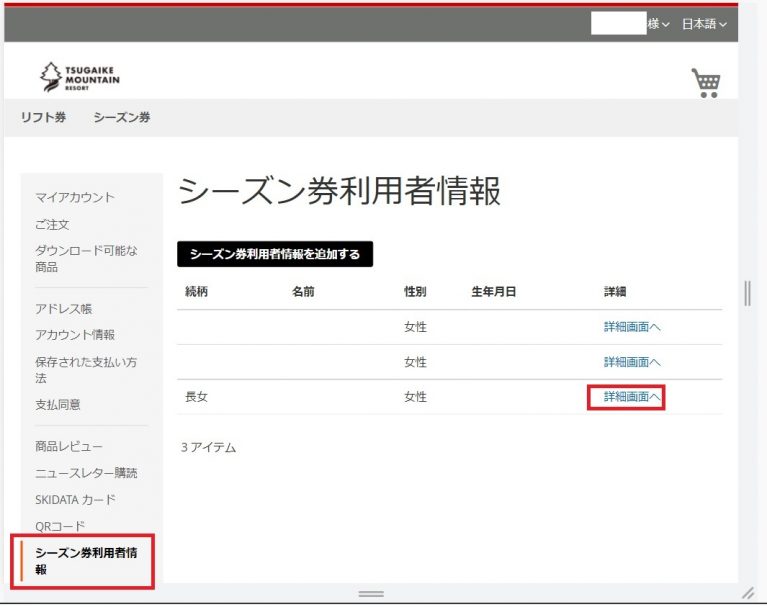767x607 pixels.
Task: Select ダウンロード可能な商品 sidebar link
Action: [86, 258]
